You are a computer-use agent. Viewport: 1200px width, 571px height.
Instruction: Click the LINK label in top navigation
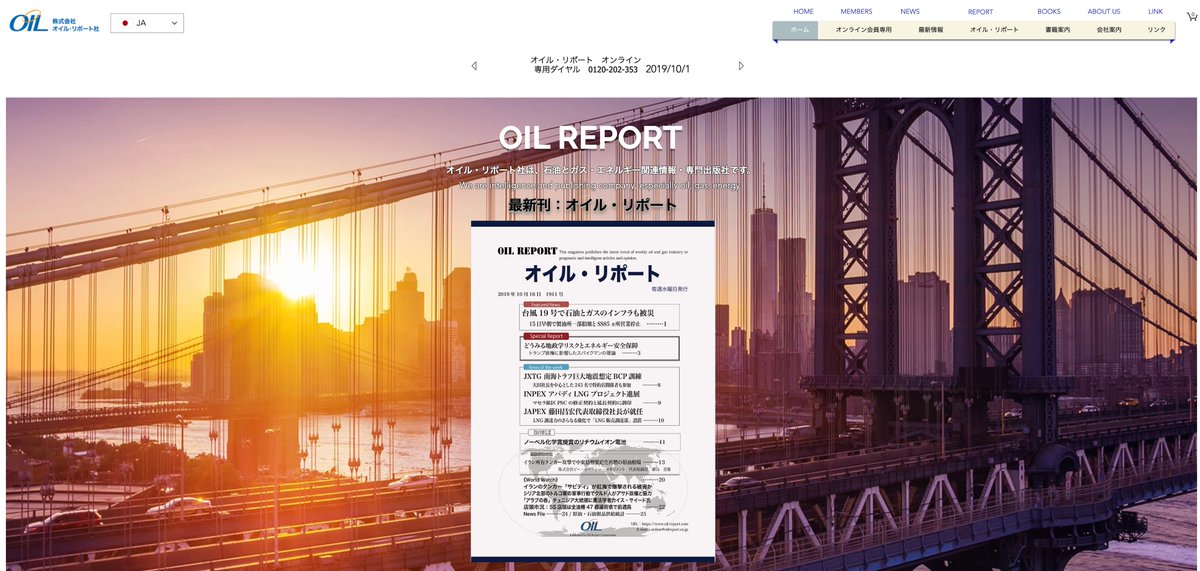[x=1156, y=11]
